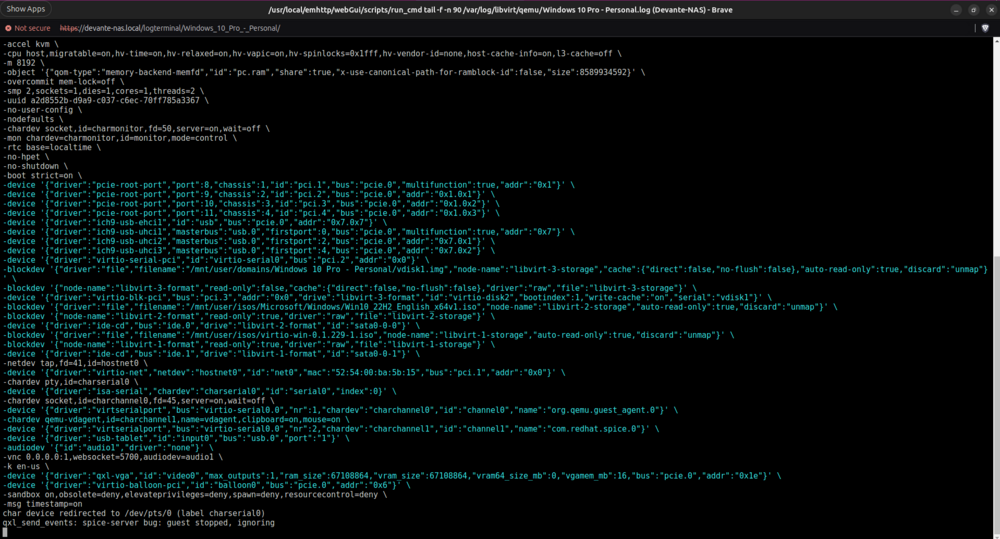Click the '-k en-us' line
Image resolution: width=1000 pixels, height=539 pixels.
click(x=26, y=466)
